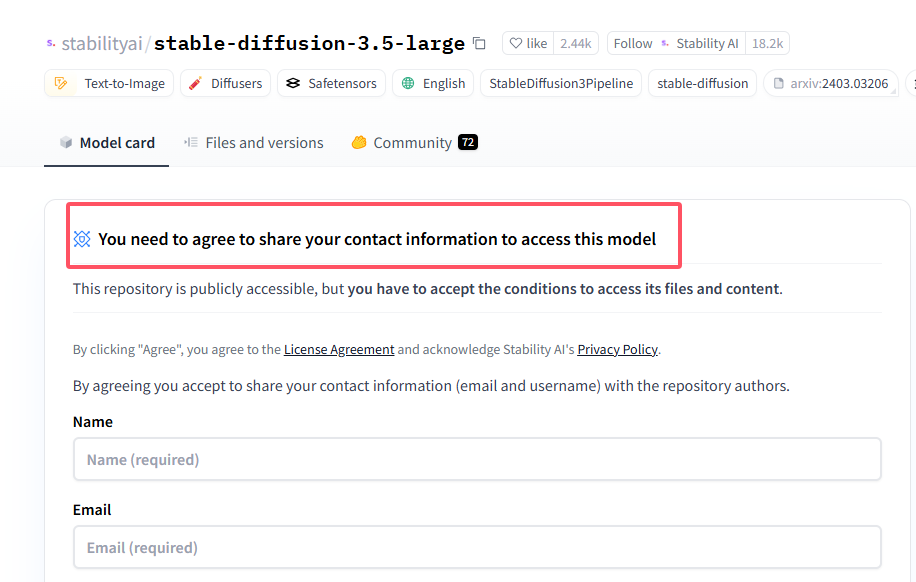Viewport: 916px width, 582px height.
Task: Select the Diffusers tag
Action: pyautogui.click(x=225, y=83)
